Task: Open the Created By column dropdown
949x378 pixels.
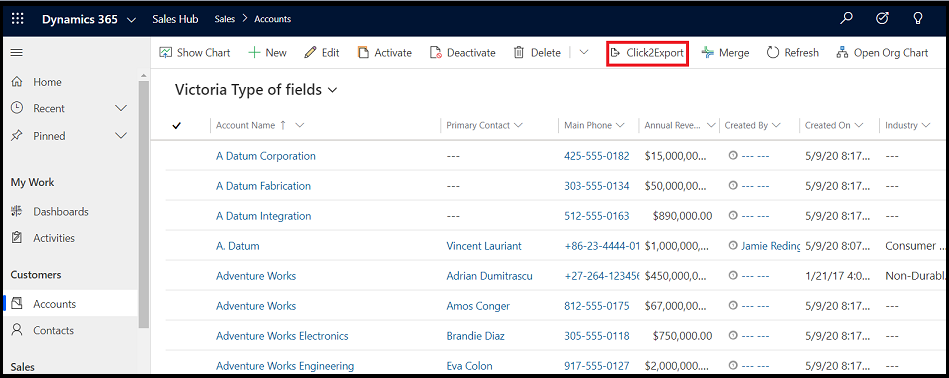Action: 776,125
